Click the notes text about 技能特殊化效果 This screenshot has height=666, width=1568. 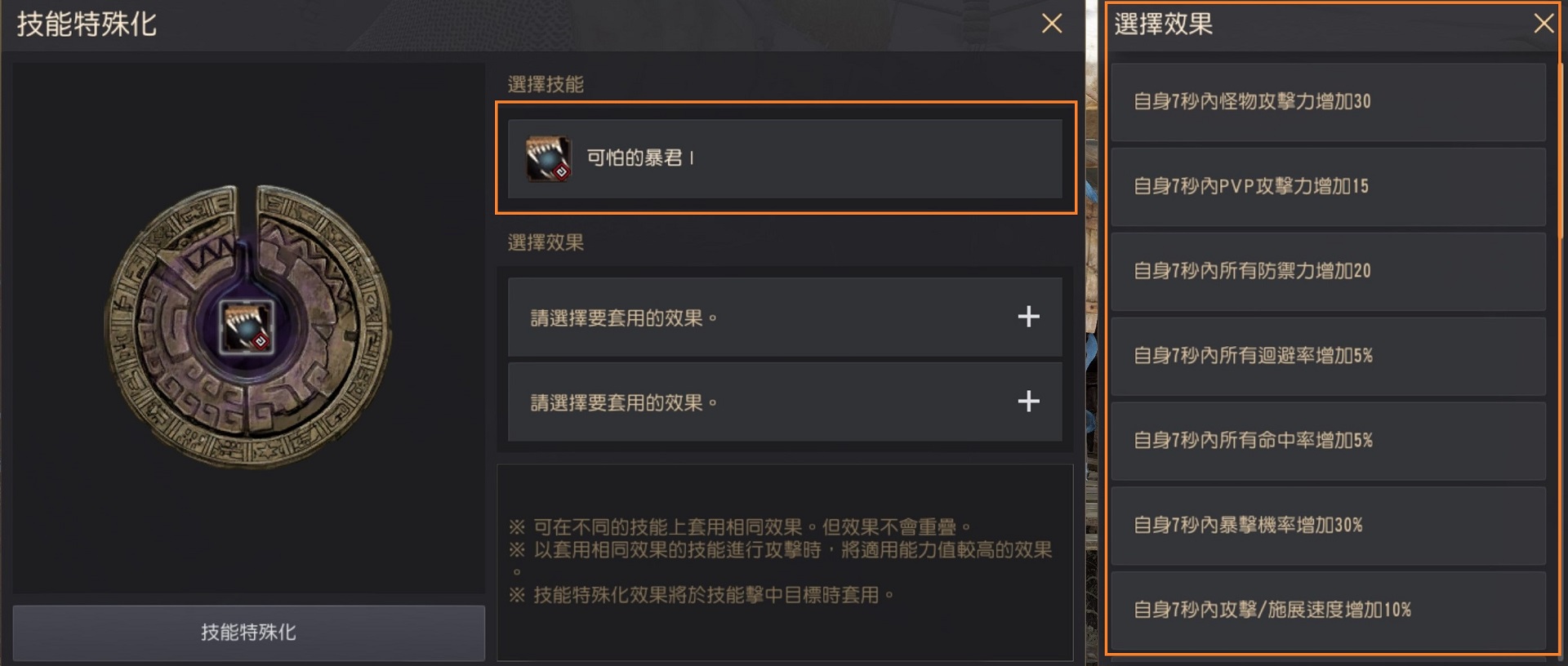(x=702, y=595)
